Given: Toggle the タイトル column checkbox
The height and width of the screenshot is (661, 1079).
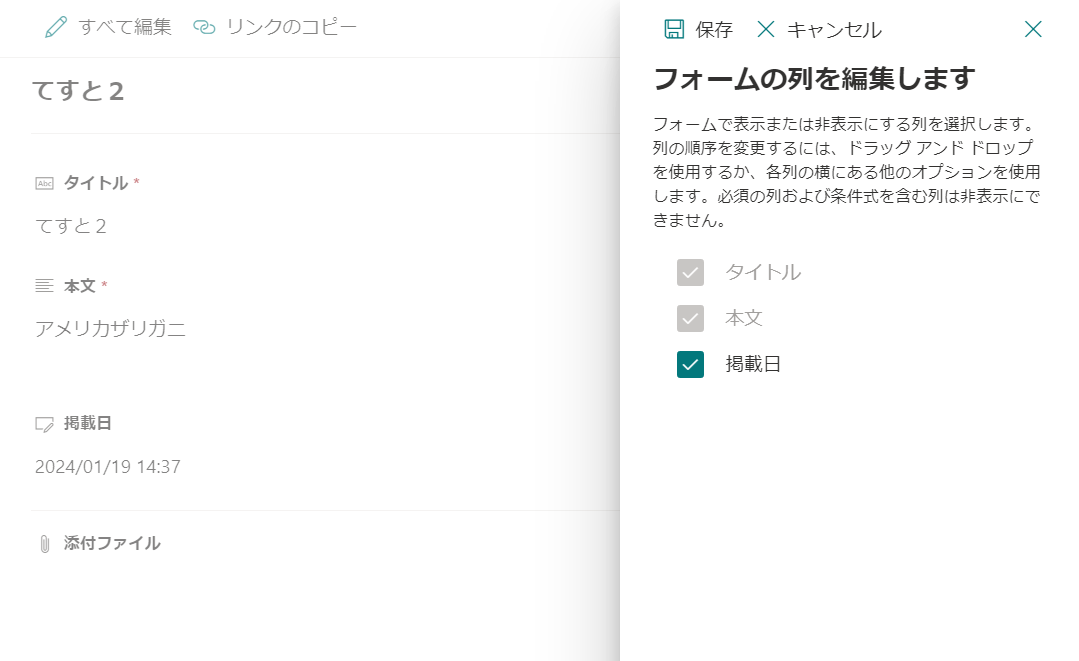Looking at the screenshot, I should [x=690, y=272].
